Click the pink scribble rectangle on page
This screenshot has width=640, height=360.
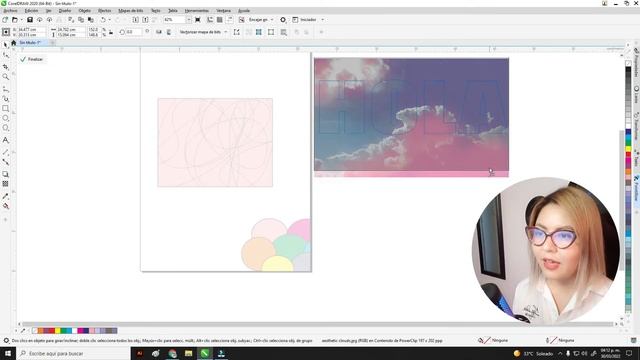[215, 142]
